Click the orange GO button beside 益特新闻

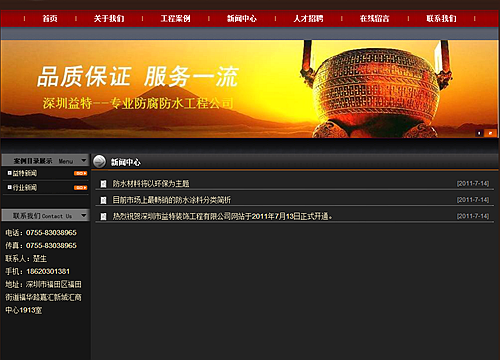tap(80, 173)
